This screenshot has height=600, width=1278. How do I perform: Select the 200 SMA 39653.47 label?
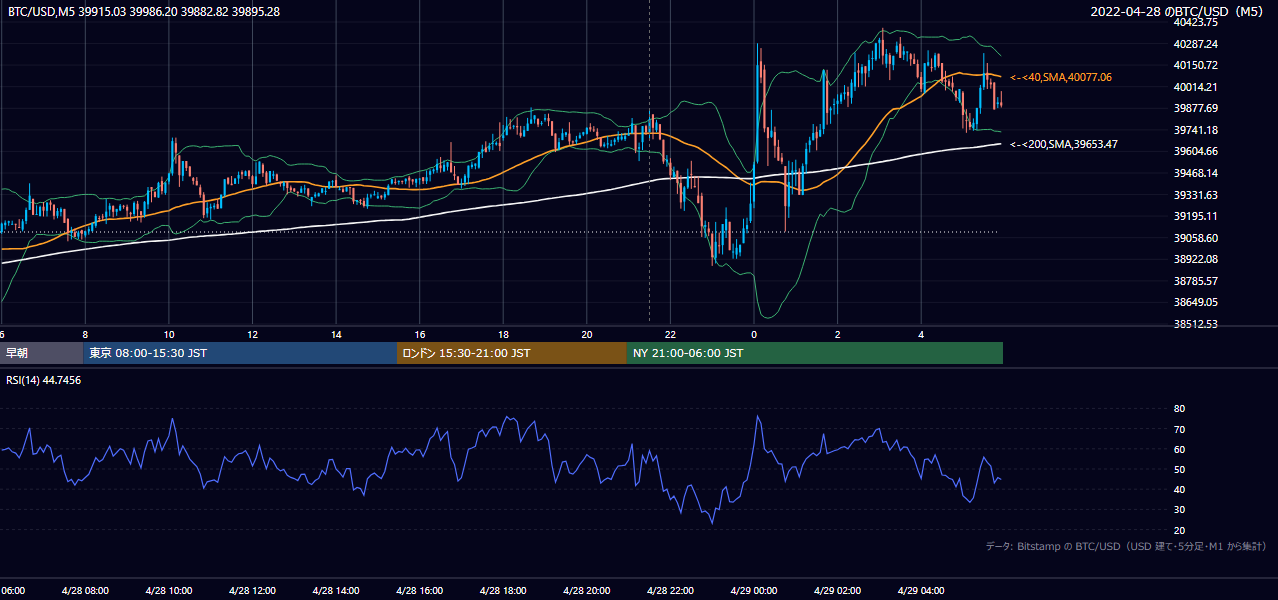click(1064, 144)
